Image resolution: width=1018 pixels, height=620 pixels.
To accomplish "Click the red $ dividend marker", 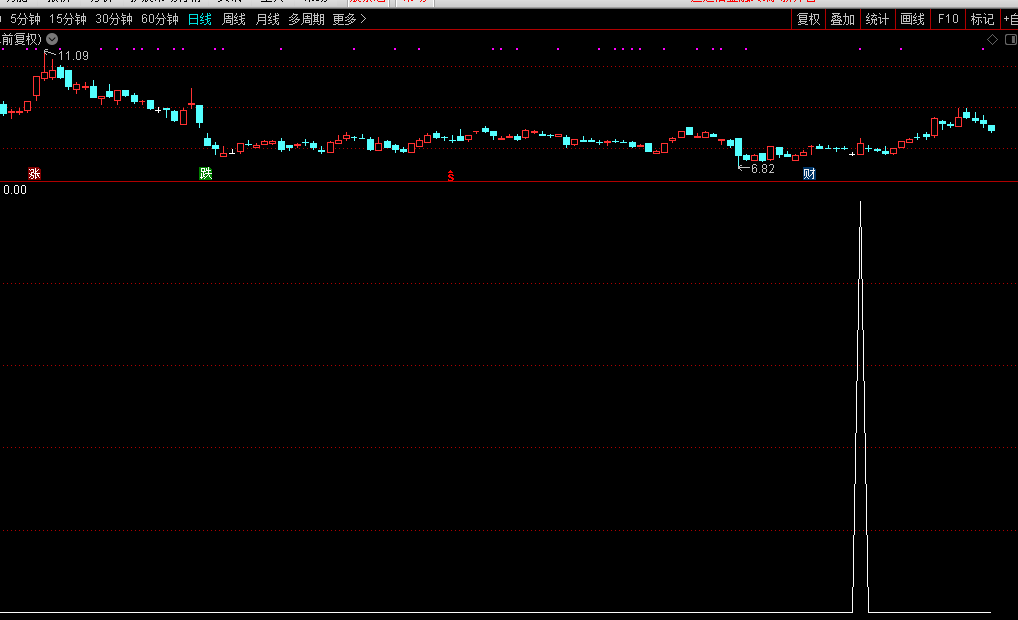I will (451, 176).
